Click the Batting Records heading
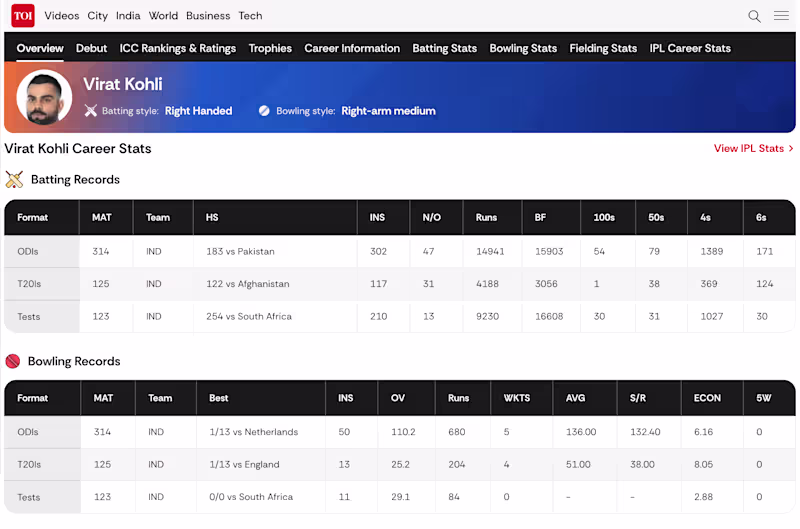Viewport: 800px width, 529px height. click(x=75, y=180)
